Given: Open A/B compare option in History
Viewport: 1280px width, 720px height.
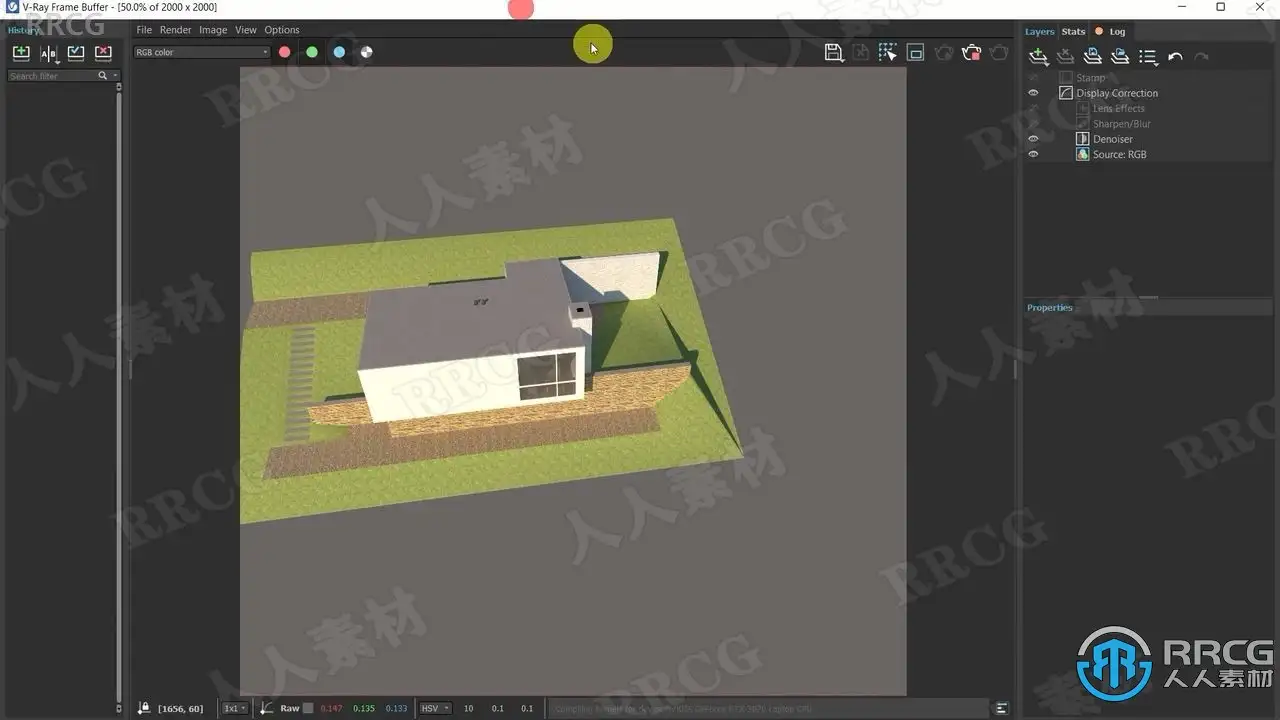Looking at the screenshot, I should tap(48, 53).
